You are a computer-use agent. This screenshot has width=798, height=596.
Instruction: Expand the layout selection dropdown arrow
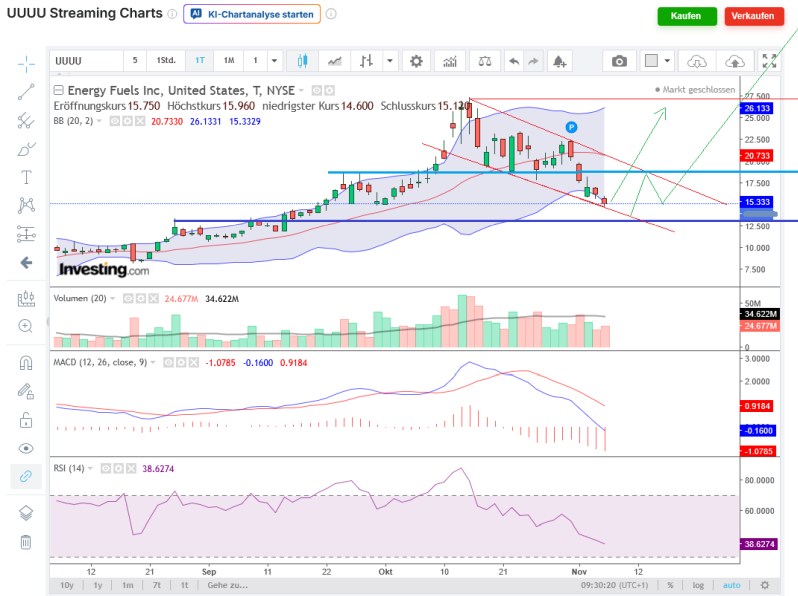[667, 61]
